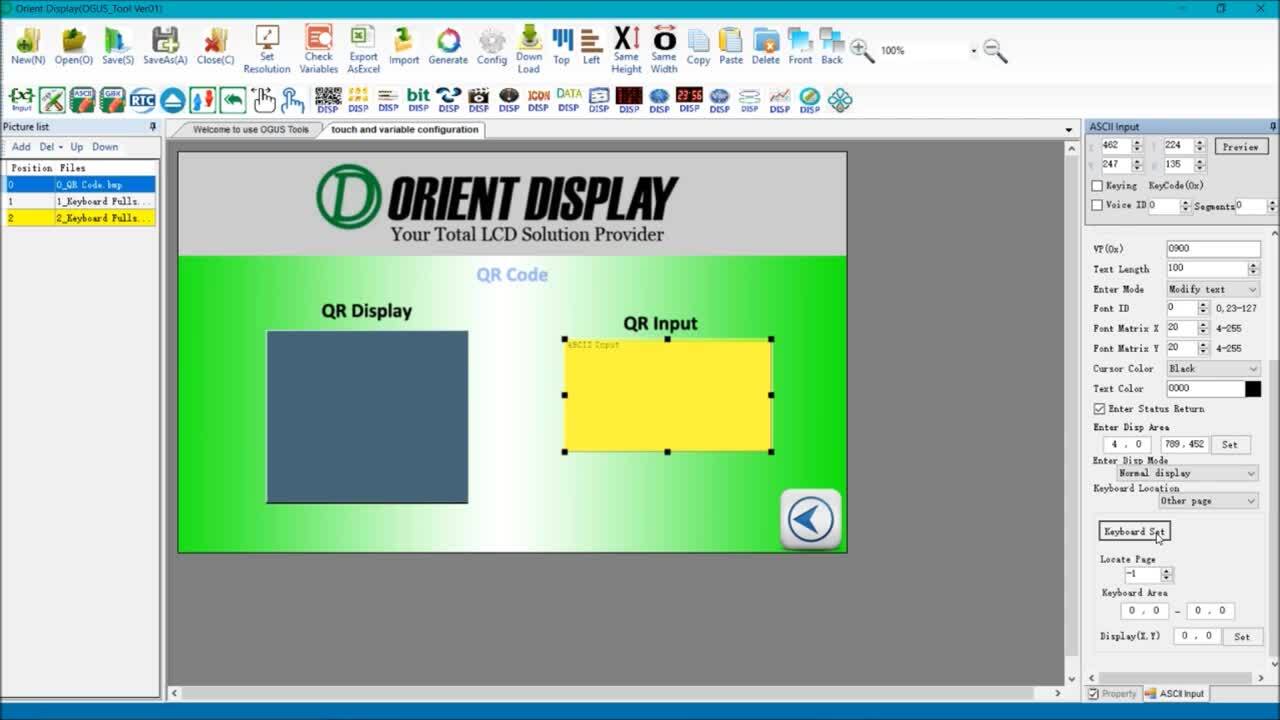Select the GBK input tool

[112, 100]
